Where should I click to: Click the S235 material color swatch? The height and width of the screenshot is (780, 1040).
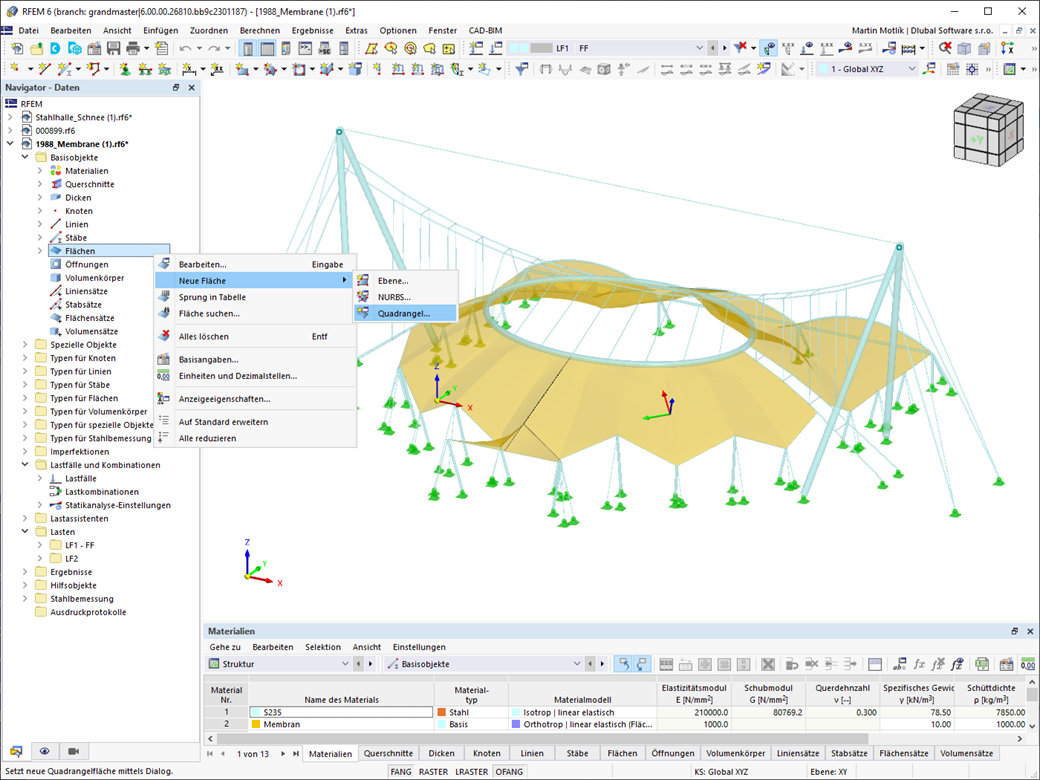(x=255, y=712)
